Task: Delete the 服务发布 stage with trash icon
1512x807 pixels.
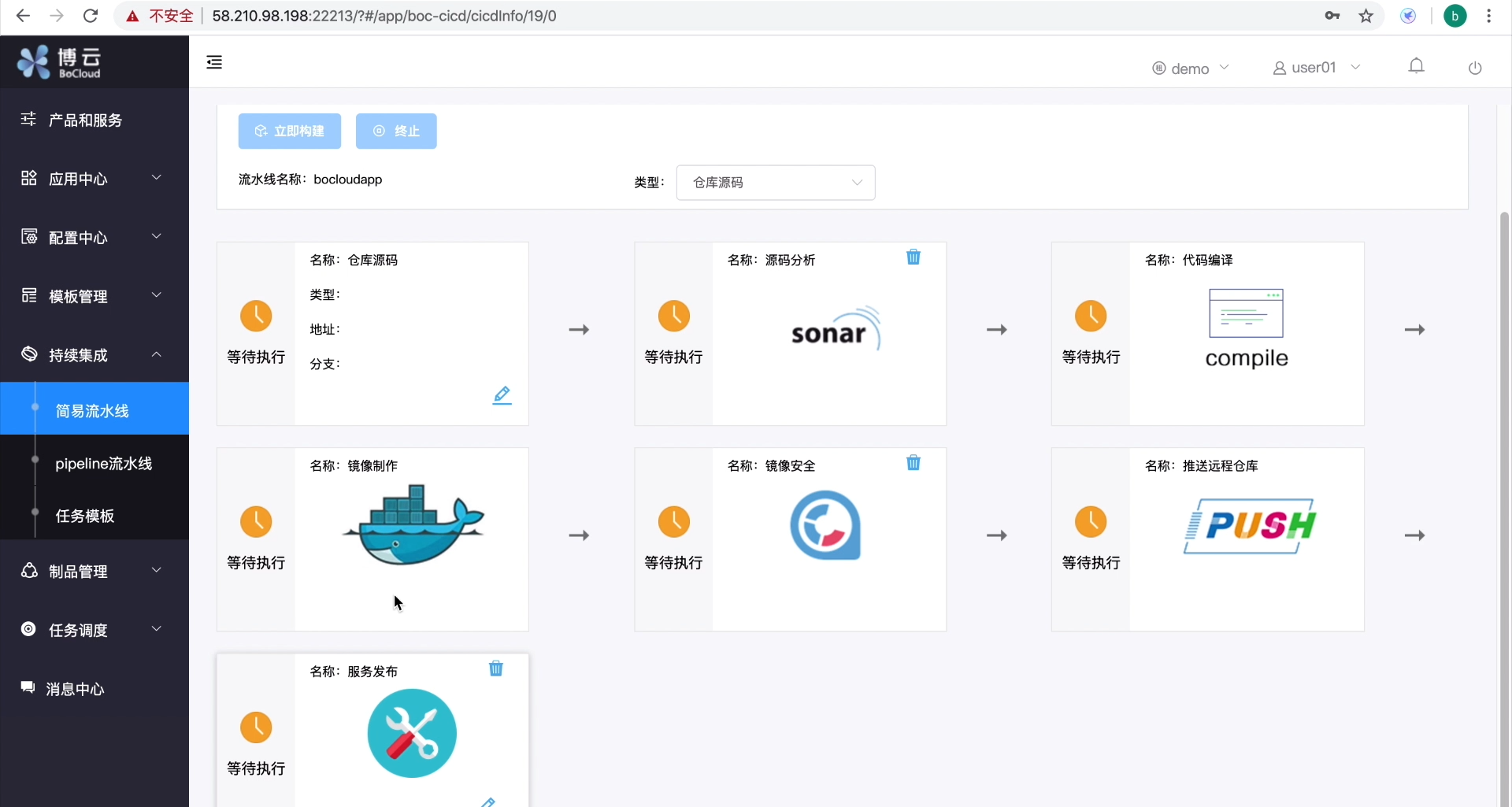Action: point(496,668)
